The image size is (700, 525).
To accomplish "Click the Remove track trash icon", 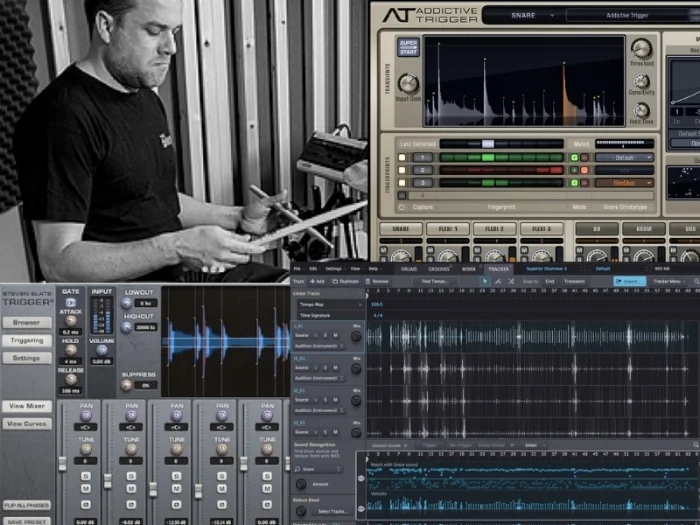I will pyautogui.click(x=368, y=281).
